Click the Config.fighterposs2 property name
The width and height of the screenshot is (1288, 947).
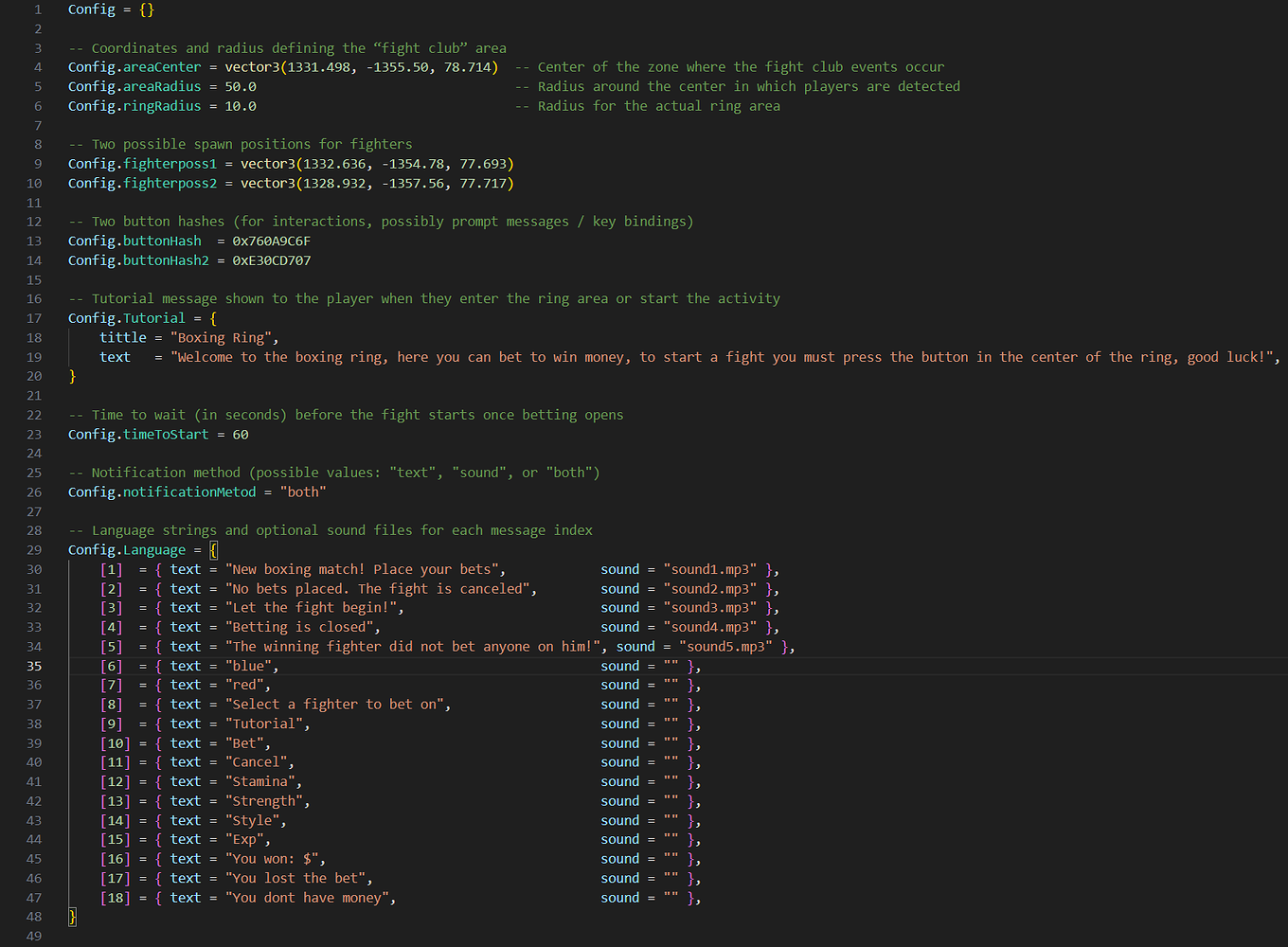(x=142, y=184)
